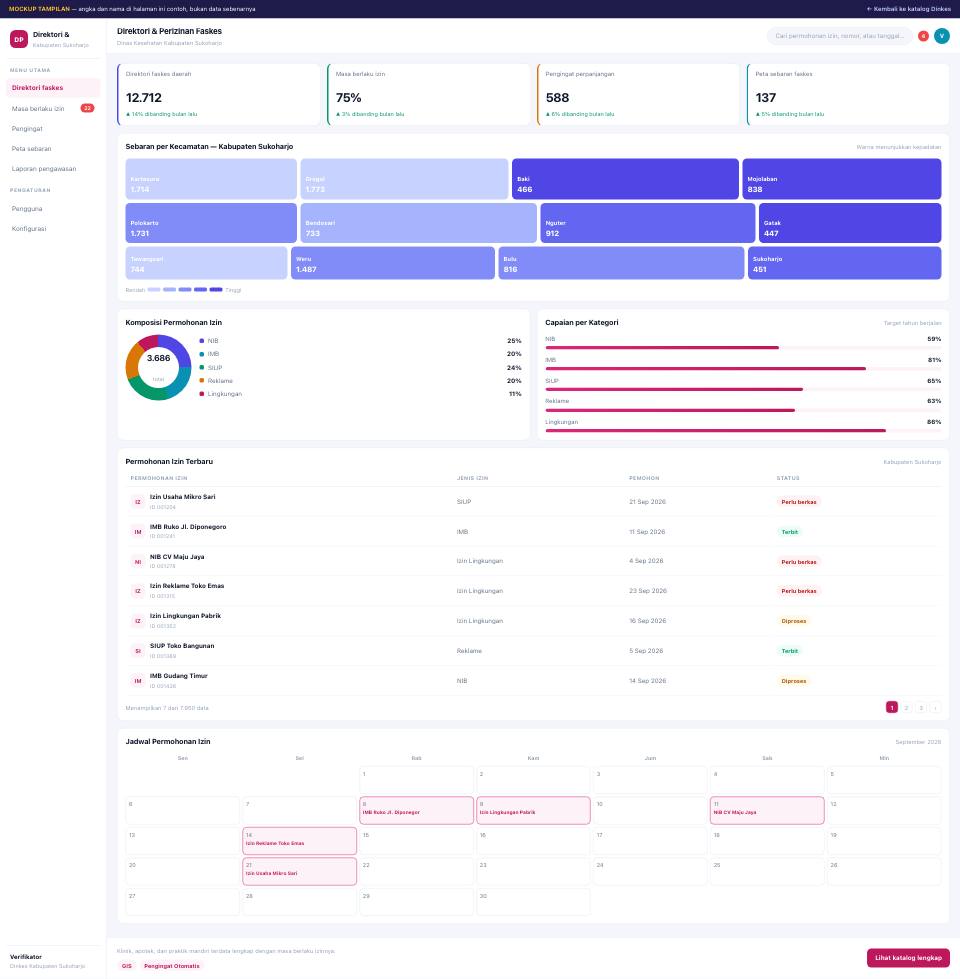Open Pengguna settings item
Viewport: 960px width, 979px height.
(x=53, y=209)
